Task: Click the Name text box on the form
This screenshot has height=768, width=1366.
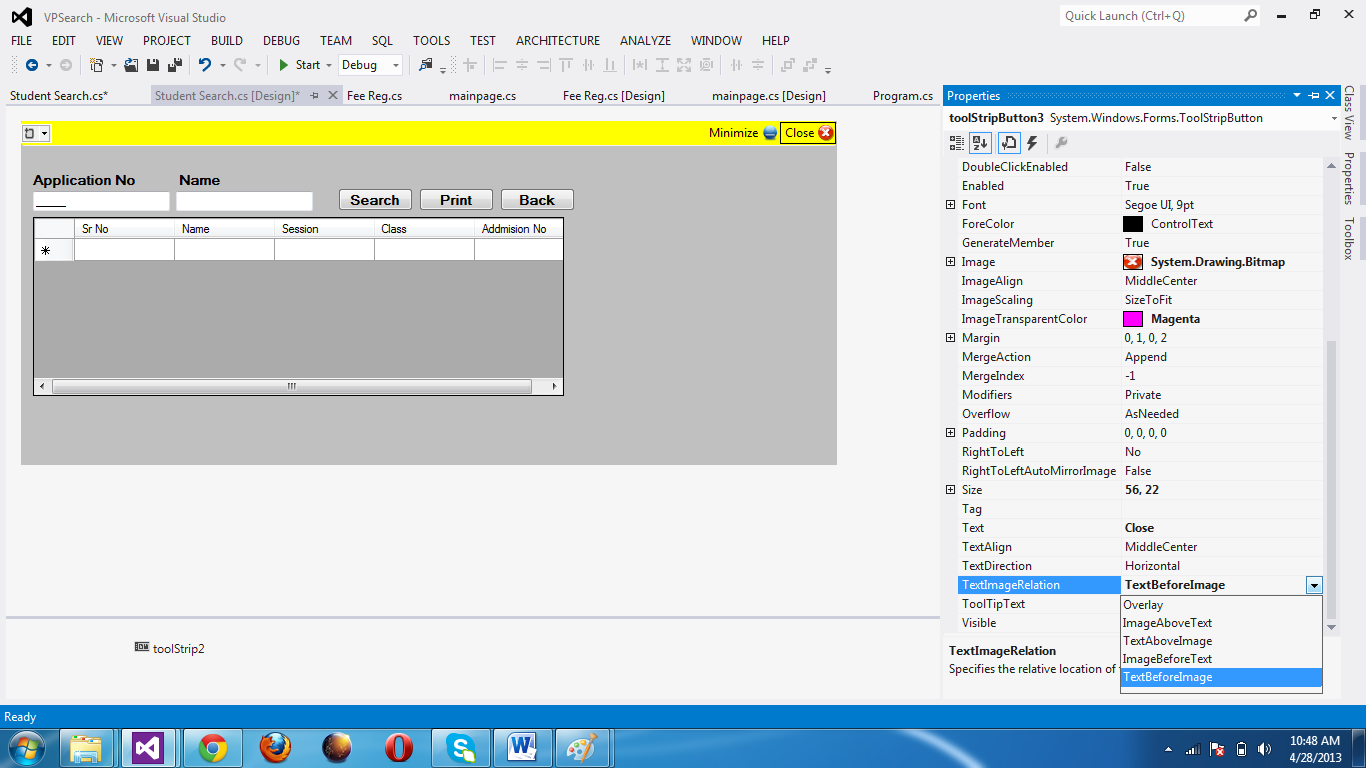Action: point(244,200)
